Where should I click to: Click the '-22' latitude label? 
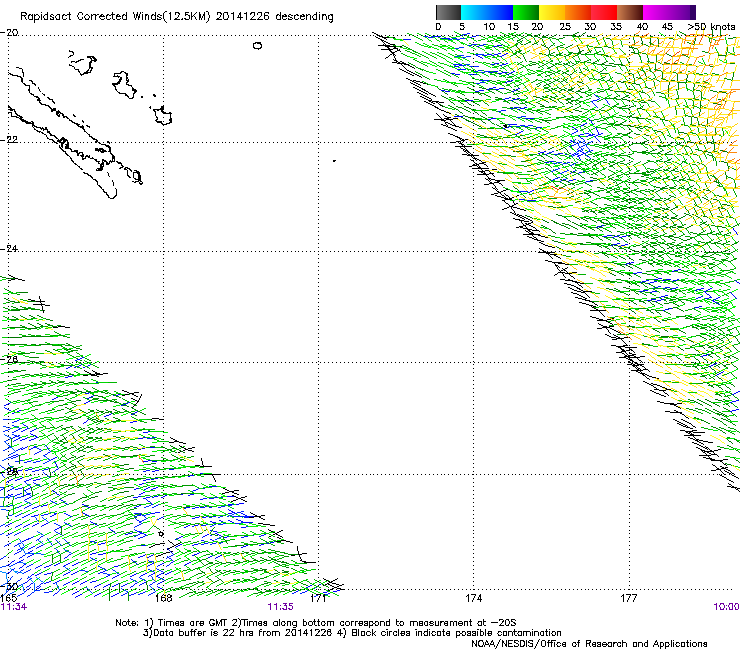click(9, 140)
